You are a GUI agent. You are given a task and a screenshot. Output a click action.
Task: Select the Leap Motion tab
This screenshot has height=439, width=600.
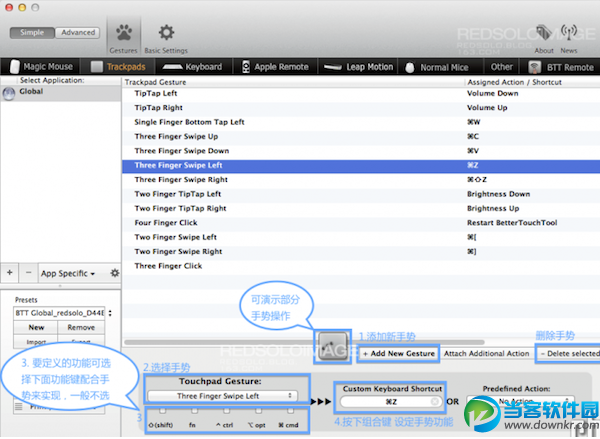point(358,67)
